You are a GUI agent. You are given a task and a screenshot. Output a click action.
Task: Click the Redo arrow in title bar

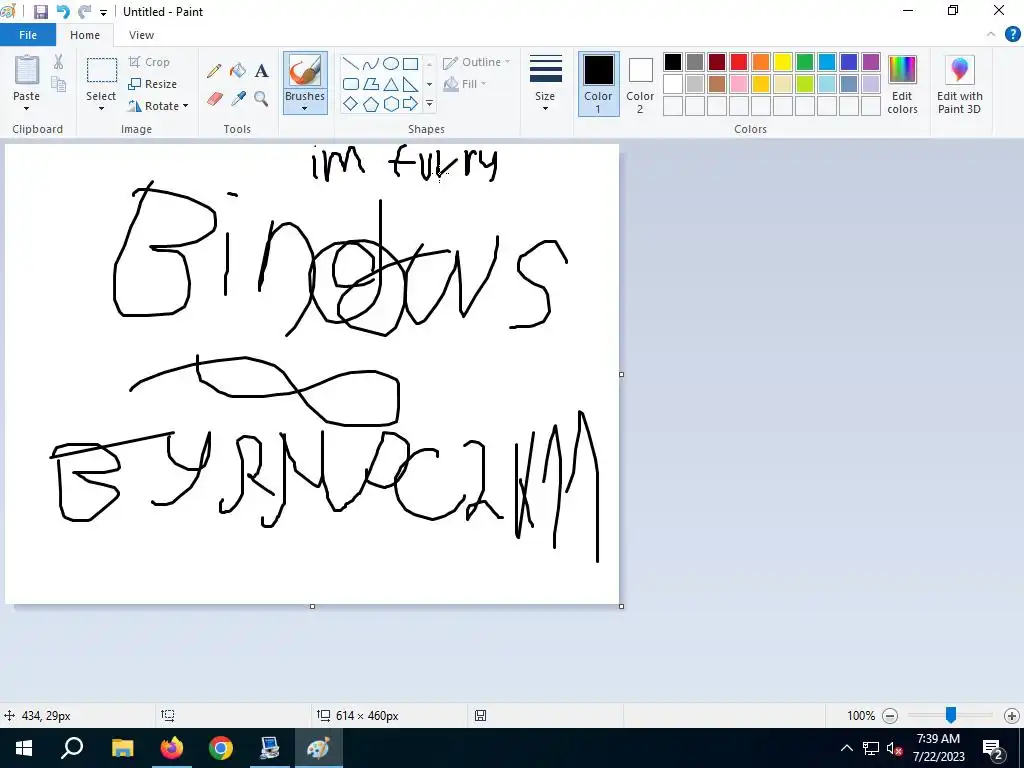click(84, 12)
